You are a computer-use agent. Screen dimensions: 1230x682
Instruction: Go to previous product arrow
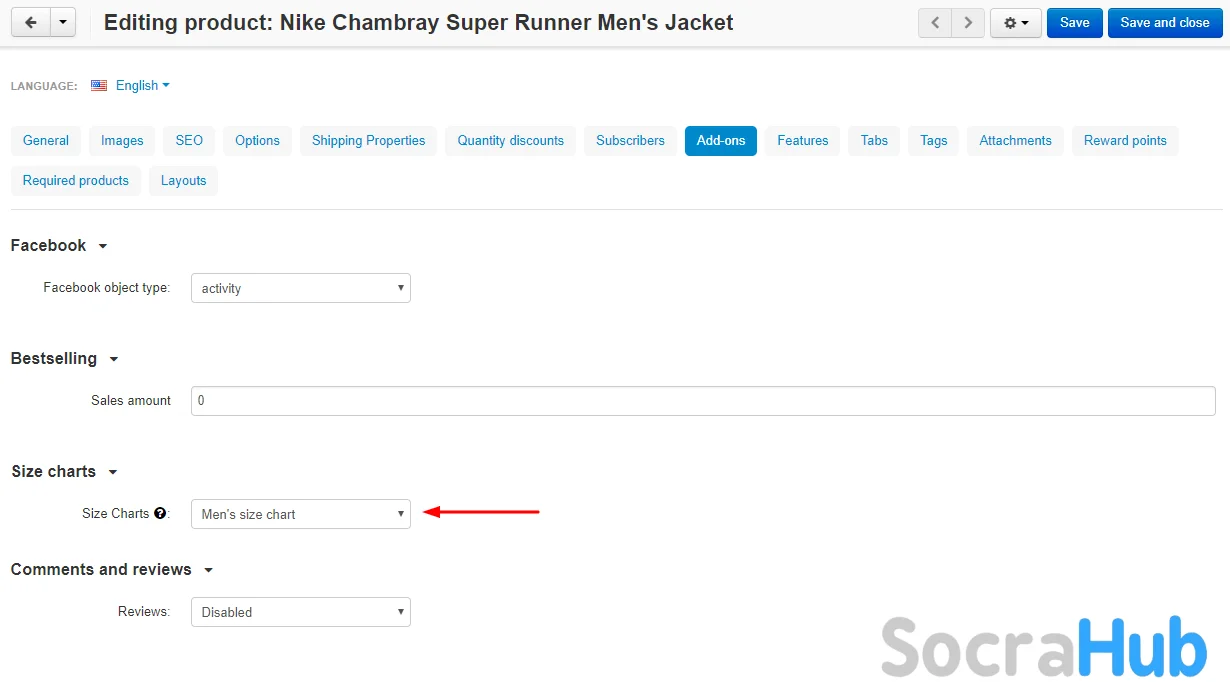coord(935,23)
